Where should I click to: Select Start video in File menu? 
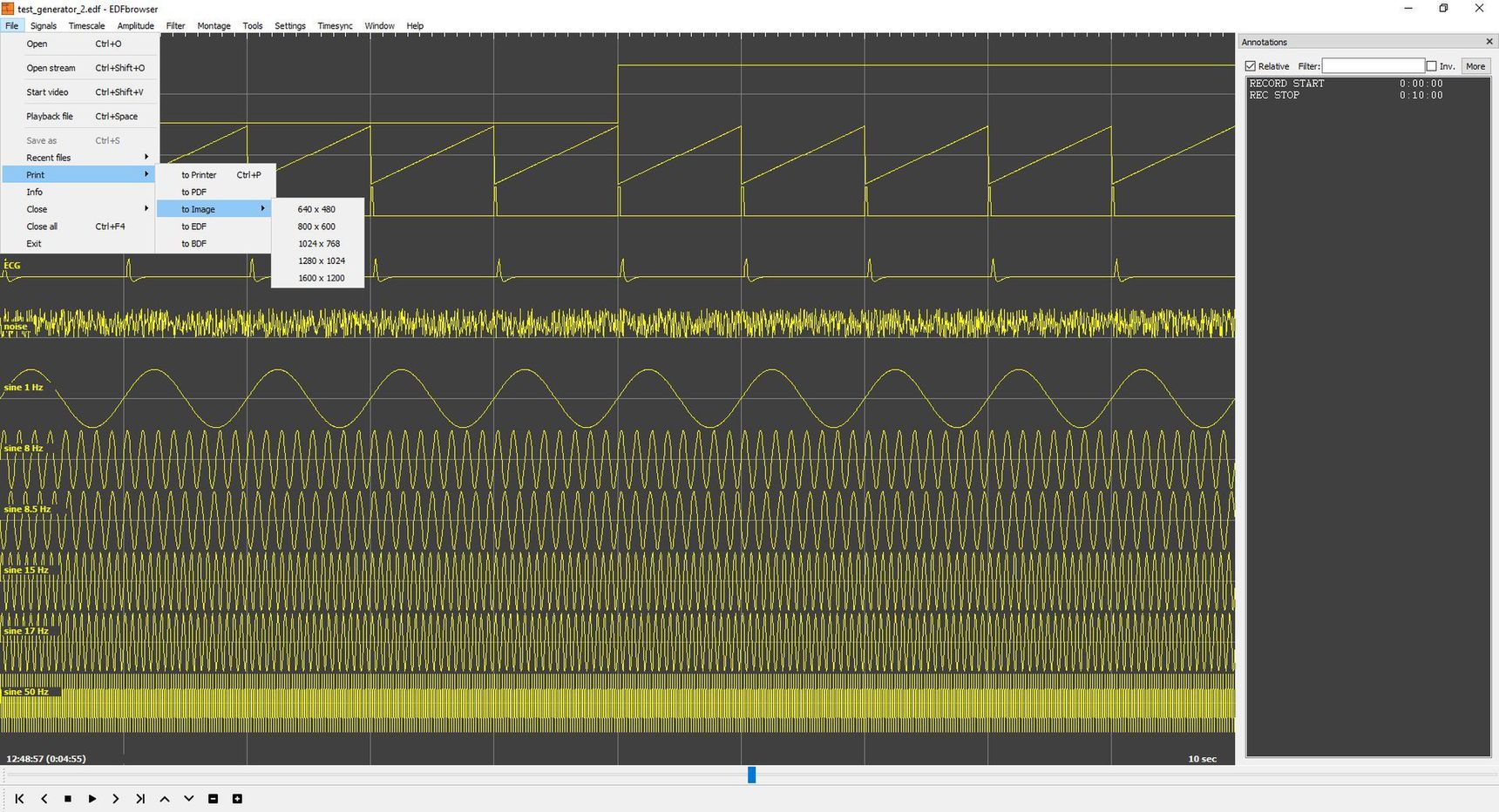click(80, 92)
